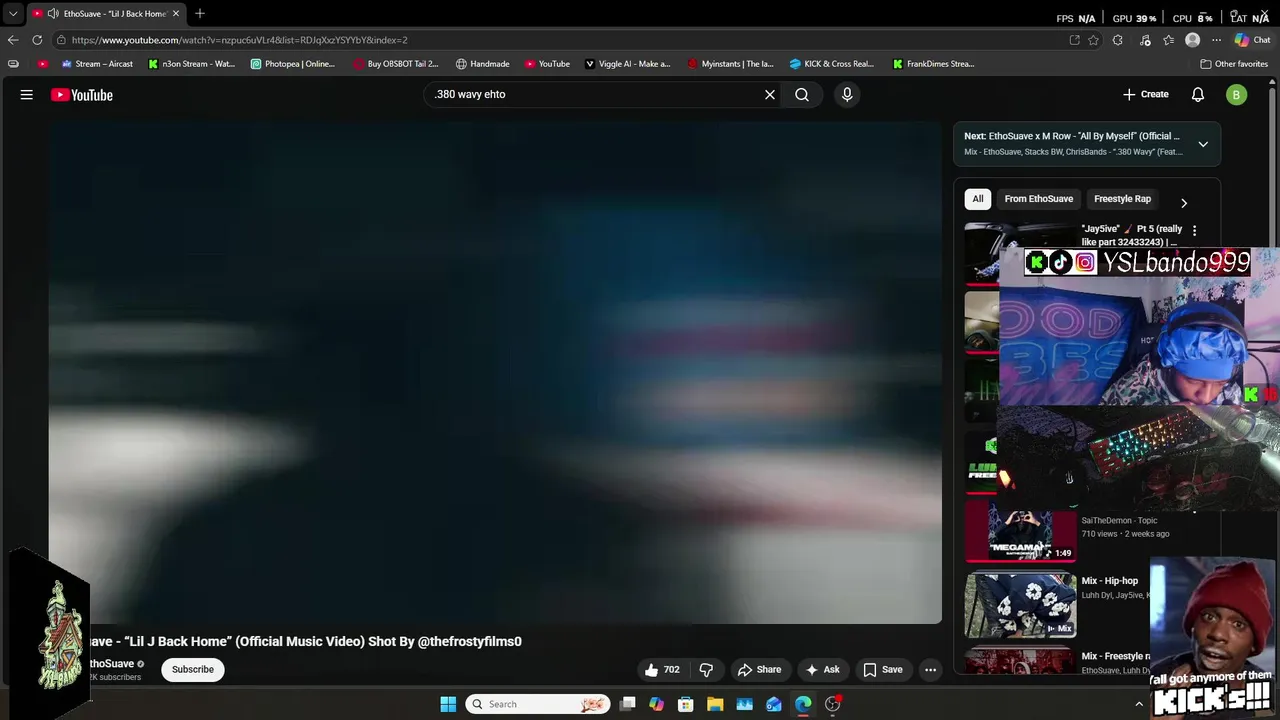
Task: Click in the YouTube search field
Action: tap(595, 94)
